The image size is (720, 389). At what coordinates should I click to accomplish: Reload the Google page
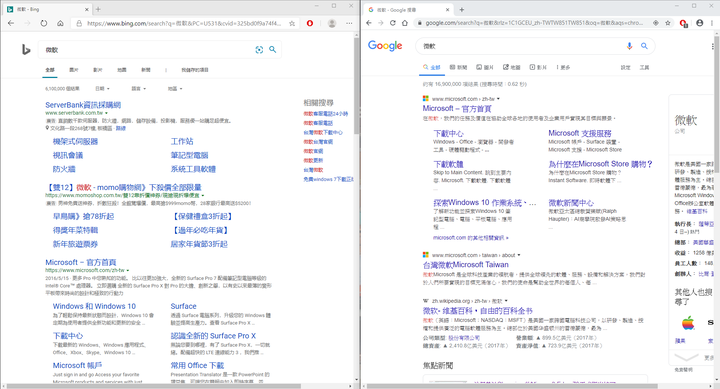(393, 23)
